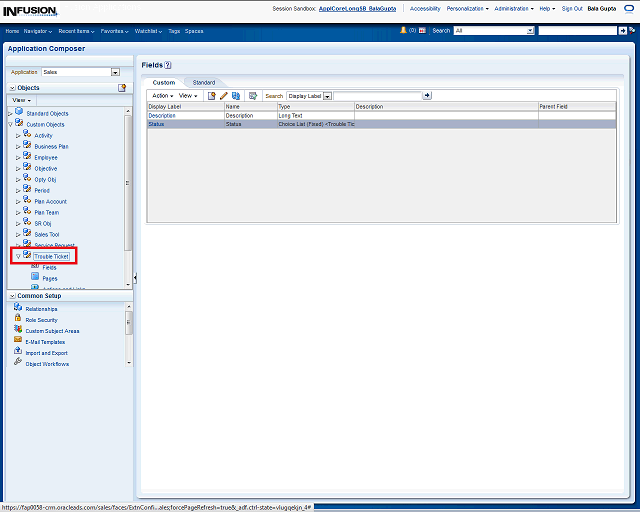Select Fields under Trouble Ticket
Image resolution: width=640 pixels, height=512 pixels.
(x=49, y=267)
